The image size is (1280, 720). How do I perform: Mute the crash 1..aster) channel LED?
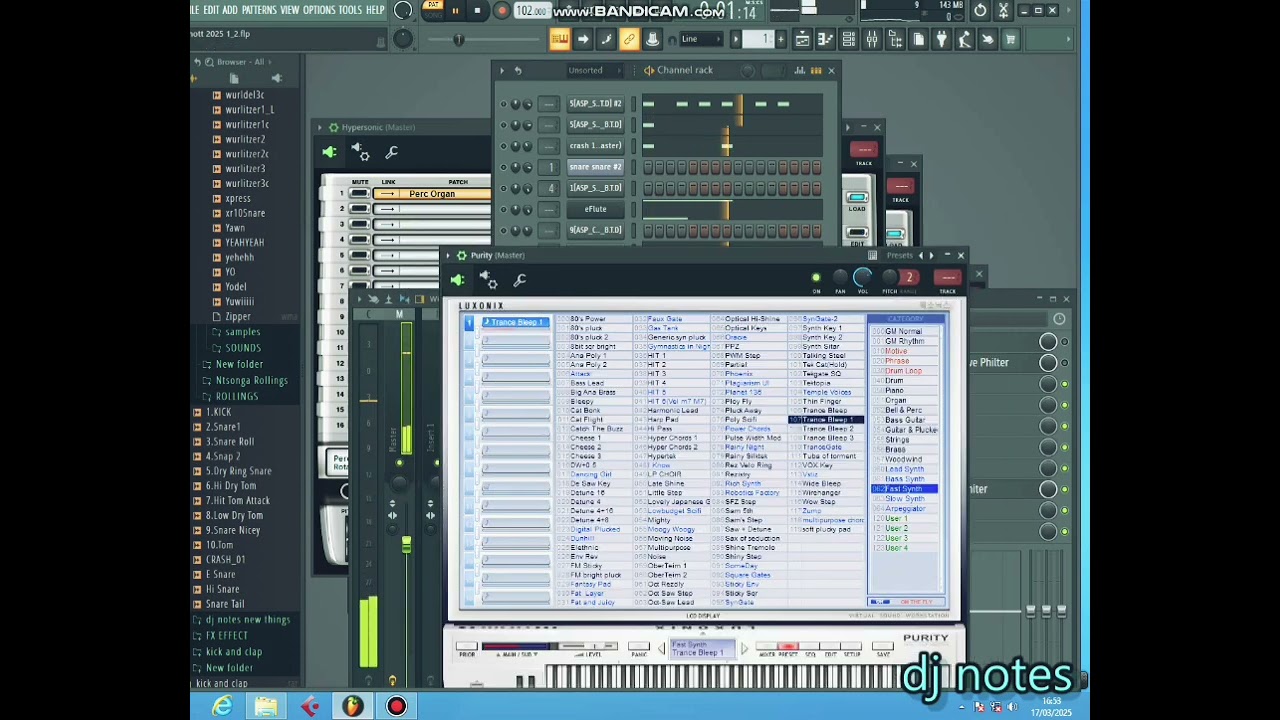coord(503,146)
